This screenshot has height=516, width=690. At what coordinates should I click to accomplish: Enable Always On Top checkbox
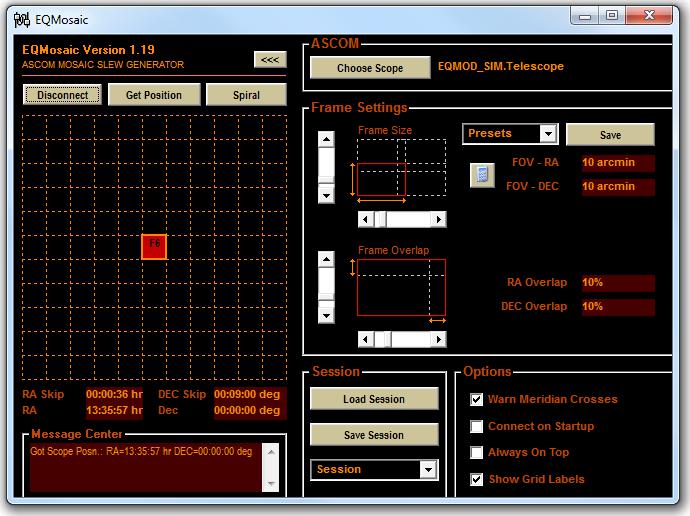(x=477, y=452)
